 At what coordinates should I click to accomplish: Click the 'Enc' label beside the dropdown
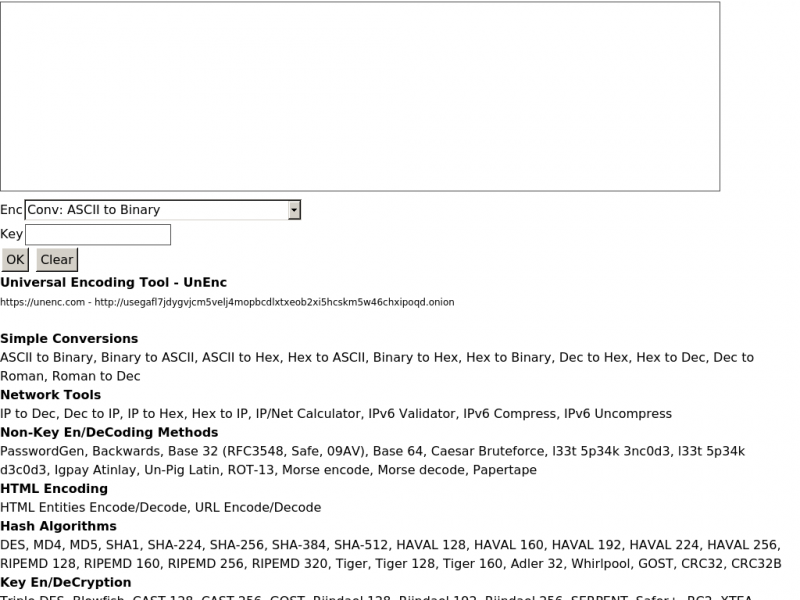click(x=11, y=210)
